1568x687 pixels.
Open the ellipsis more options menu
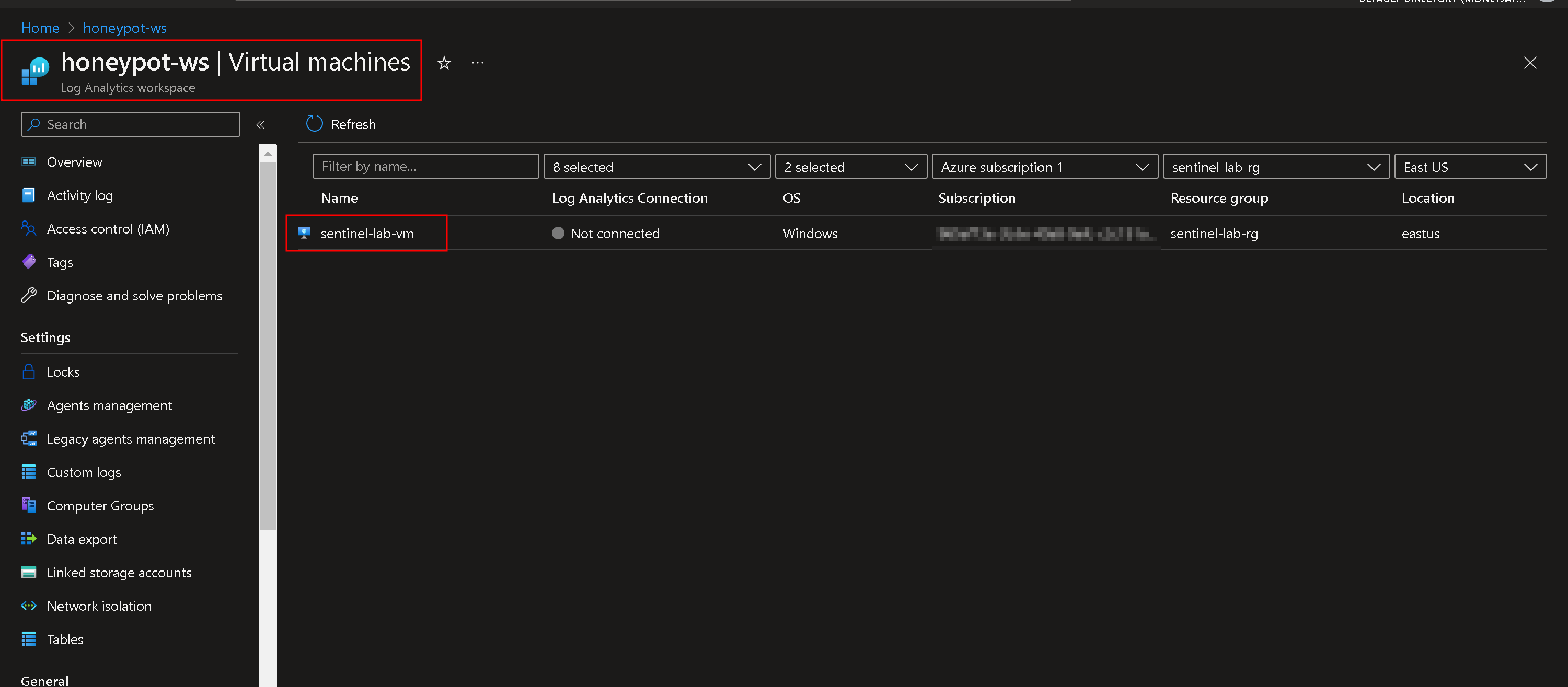tap(477, 63)
